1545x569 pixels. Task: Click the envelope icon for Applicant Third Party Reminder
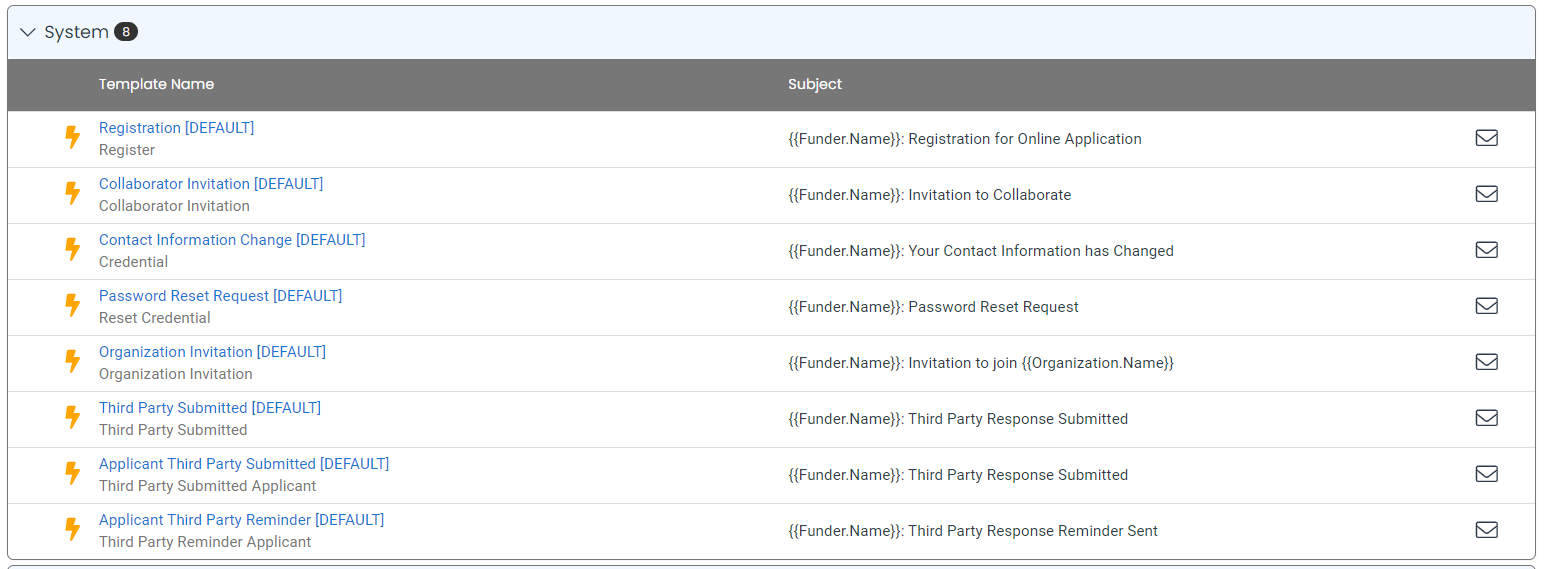pyautogui.click(x=1486, y=530)
